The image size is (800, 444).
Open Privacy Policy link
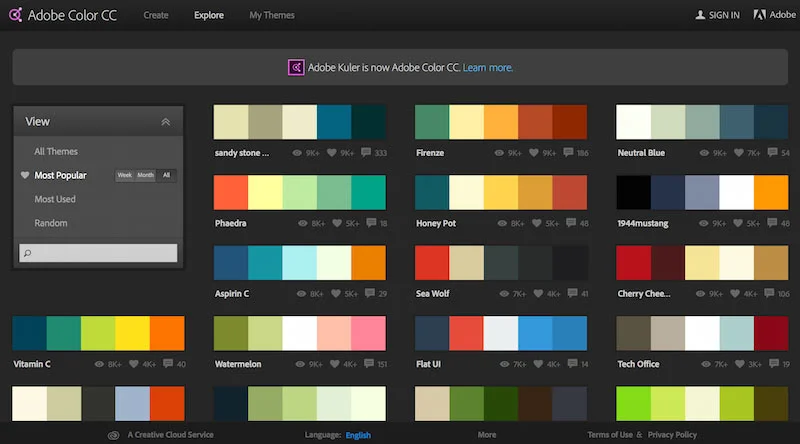pyautogui.click(x=672, y=435)
